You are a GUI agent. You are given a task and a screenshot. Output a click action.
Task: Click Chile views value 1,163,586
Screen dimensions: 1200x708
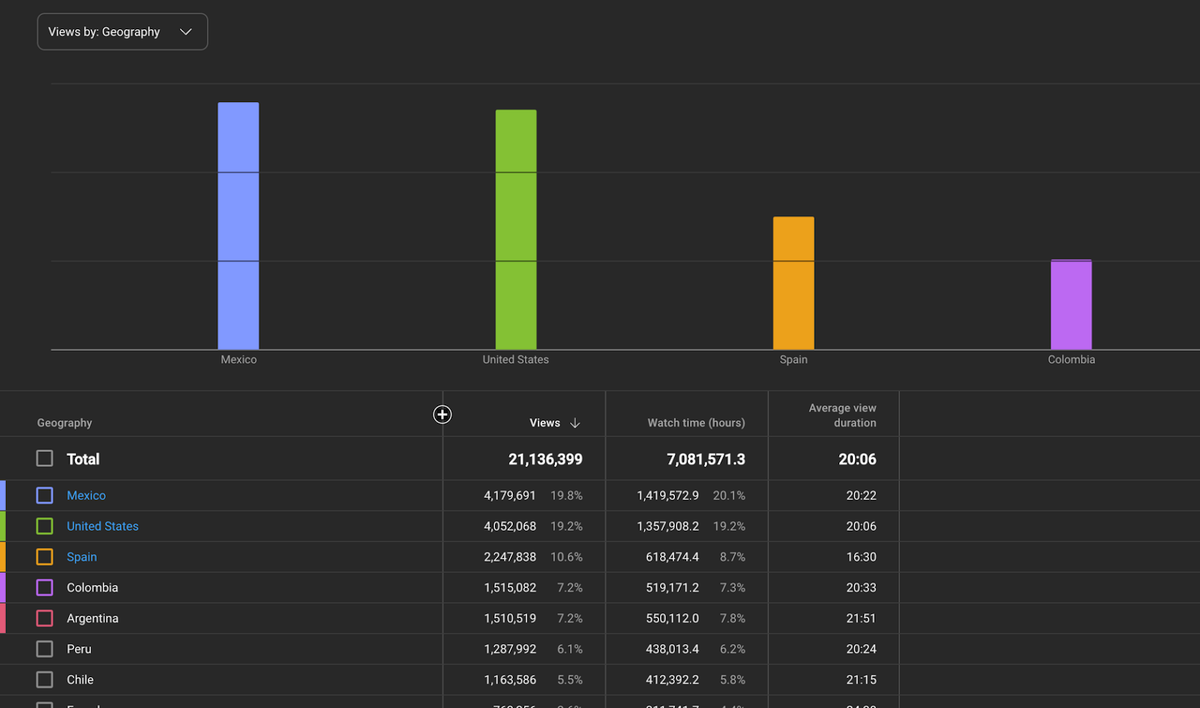click(x=510, y=680)
